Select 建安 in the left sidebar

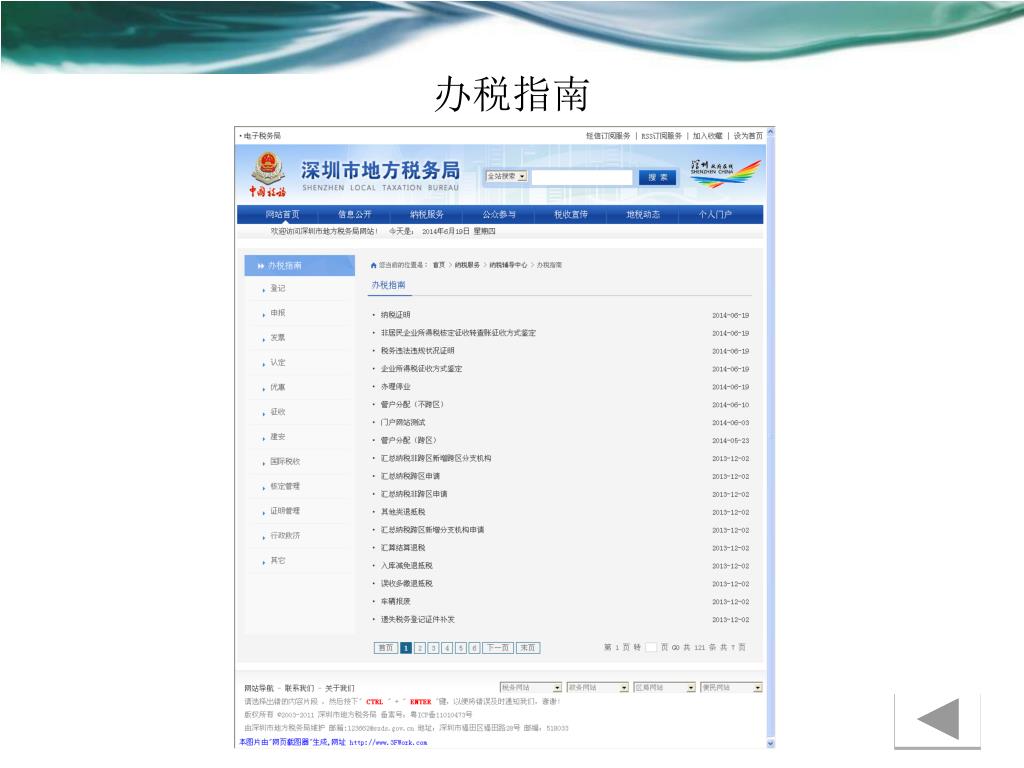[x=278, y=436]
